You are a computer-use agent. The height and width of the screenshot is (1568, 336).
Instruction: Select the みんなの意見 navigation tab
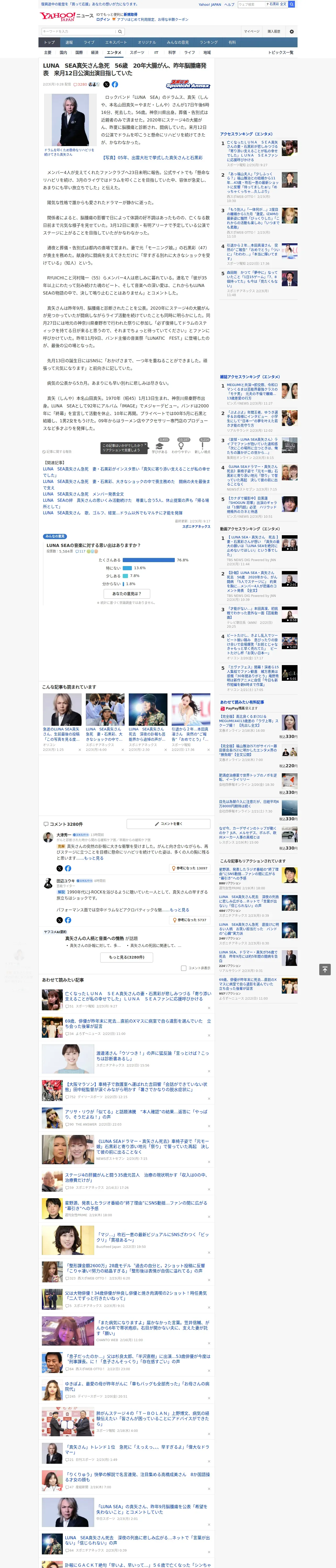coord(177,43)
